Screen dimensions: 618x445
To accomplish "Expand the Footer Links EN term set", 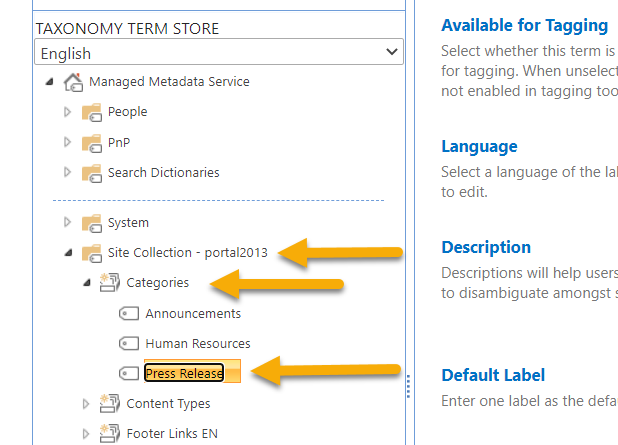I will tap(87, 434).
